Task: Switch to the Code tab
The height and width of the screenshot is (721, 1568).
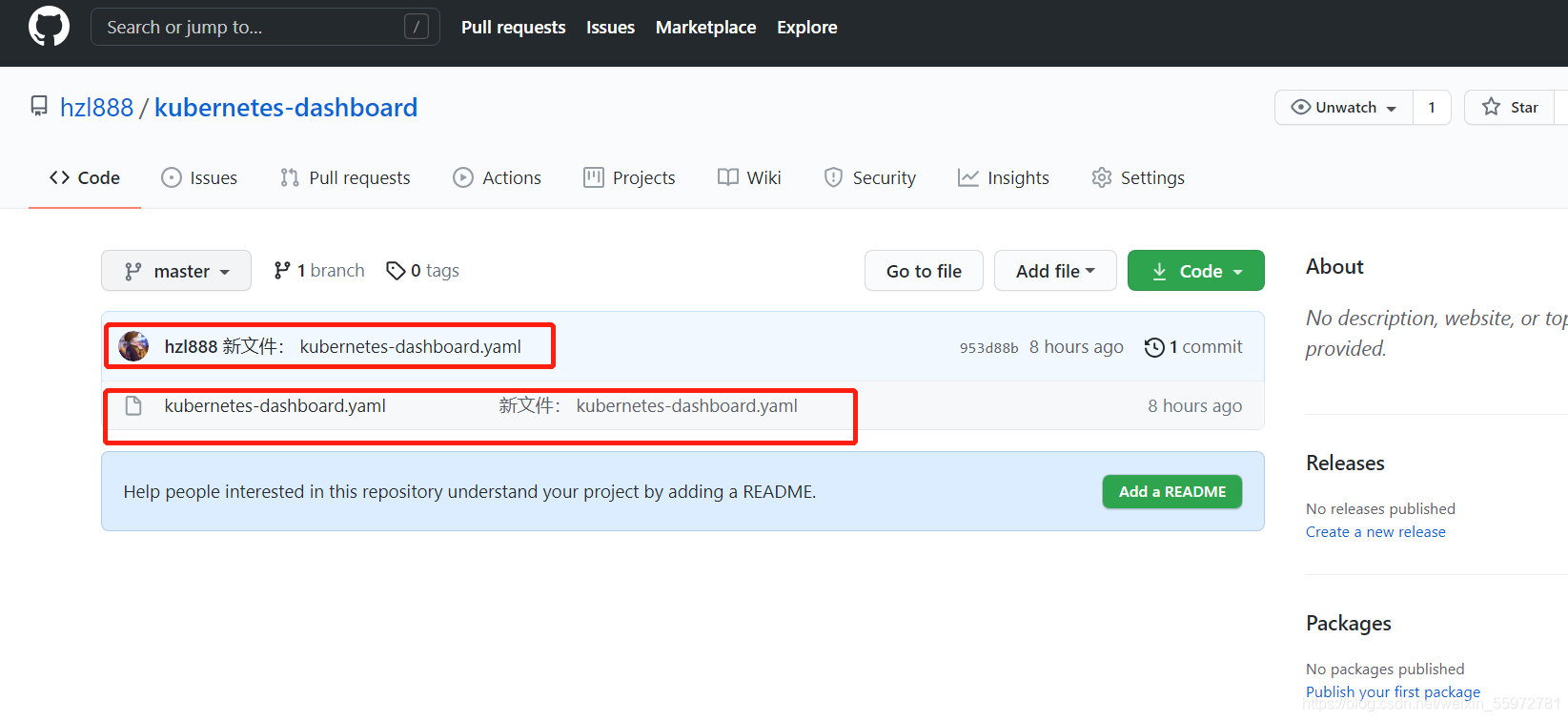Action: click(x=85, y=177)
